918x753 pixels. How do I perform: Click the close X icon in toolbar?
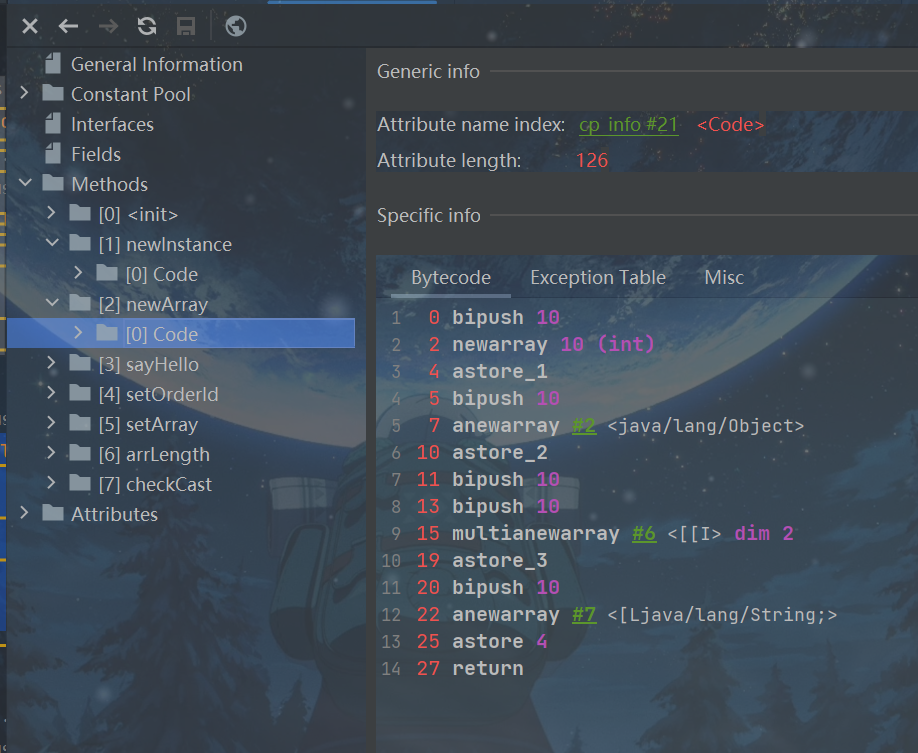click(x=30, y=26)
